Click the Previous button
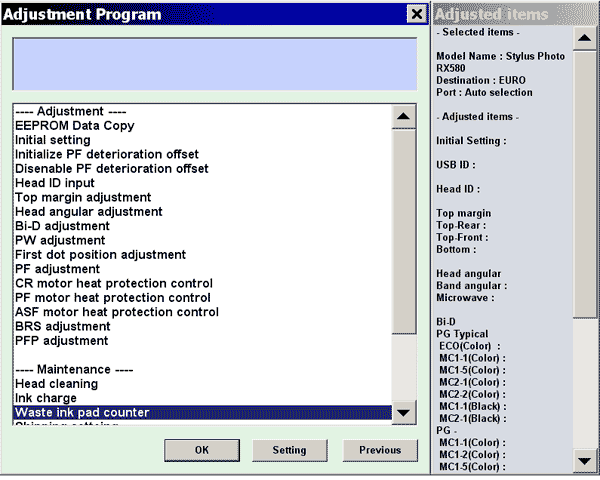600x480 pixels. coord(380,450)
